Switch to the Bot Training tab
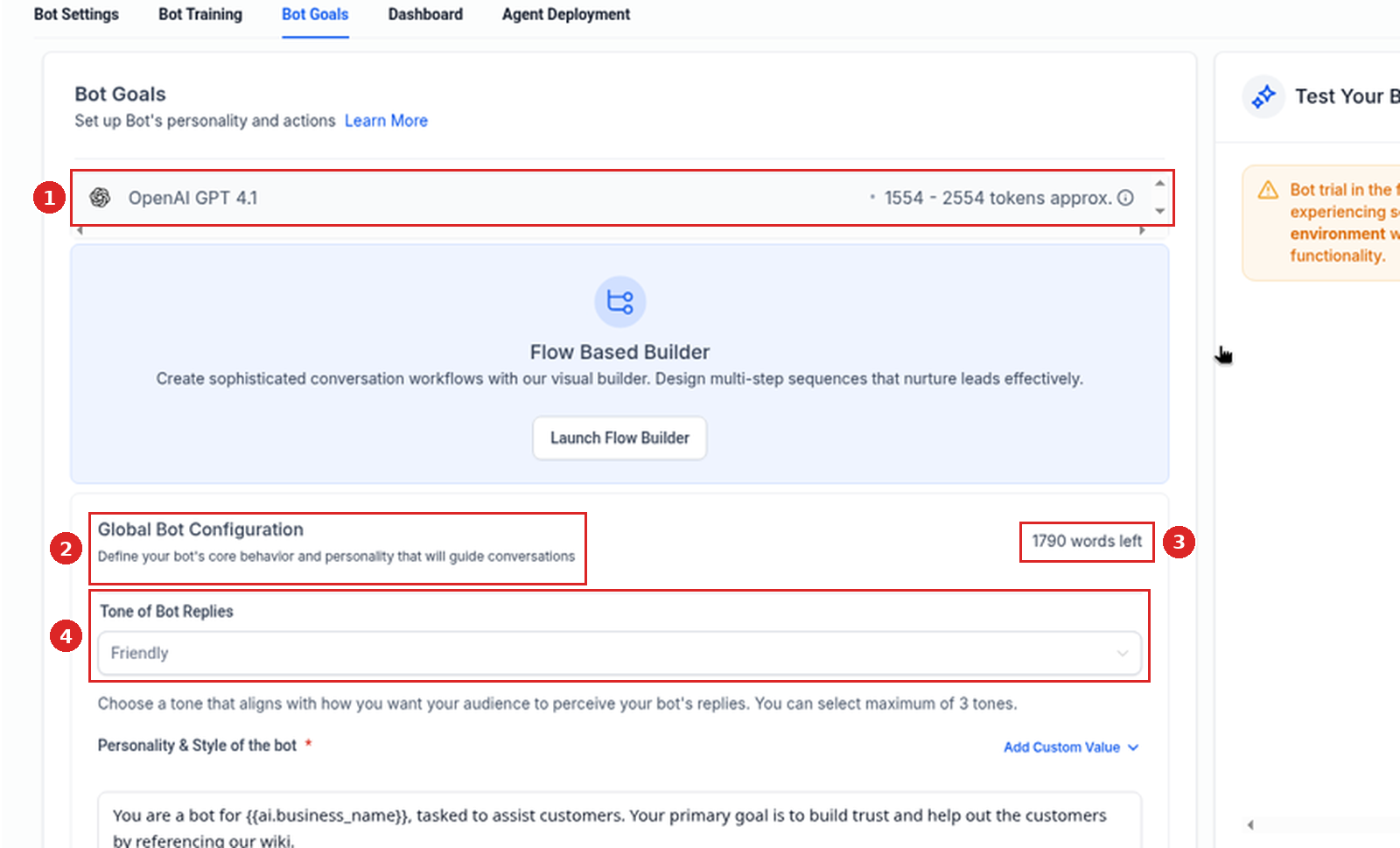 point(200,15)
